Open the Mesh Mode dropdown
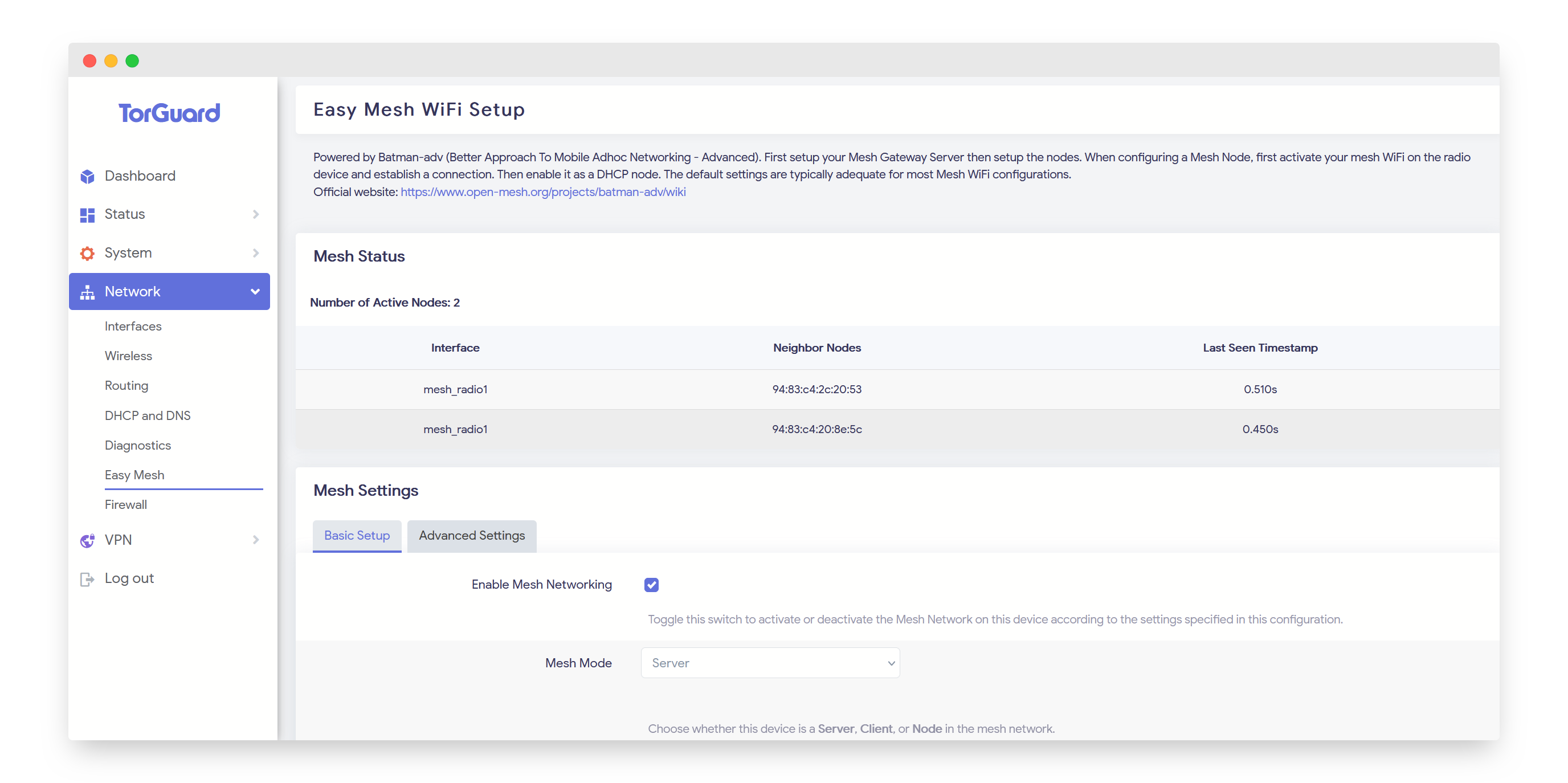 coord(770,663)
